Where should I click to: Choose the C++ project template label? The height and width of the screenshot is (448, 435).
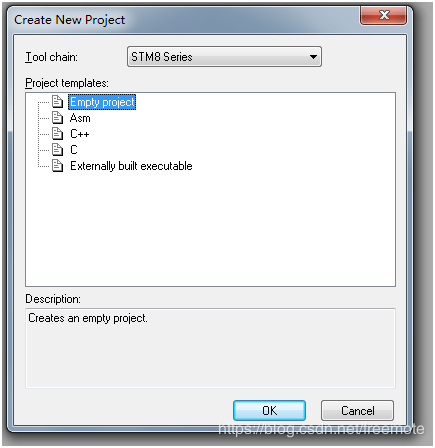coord(80,134)
